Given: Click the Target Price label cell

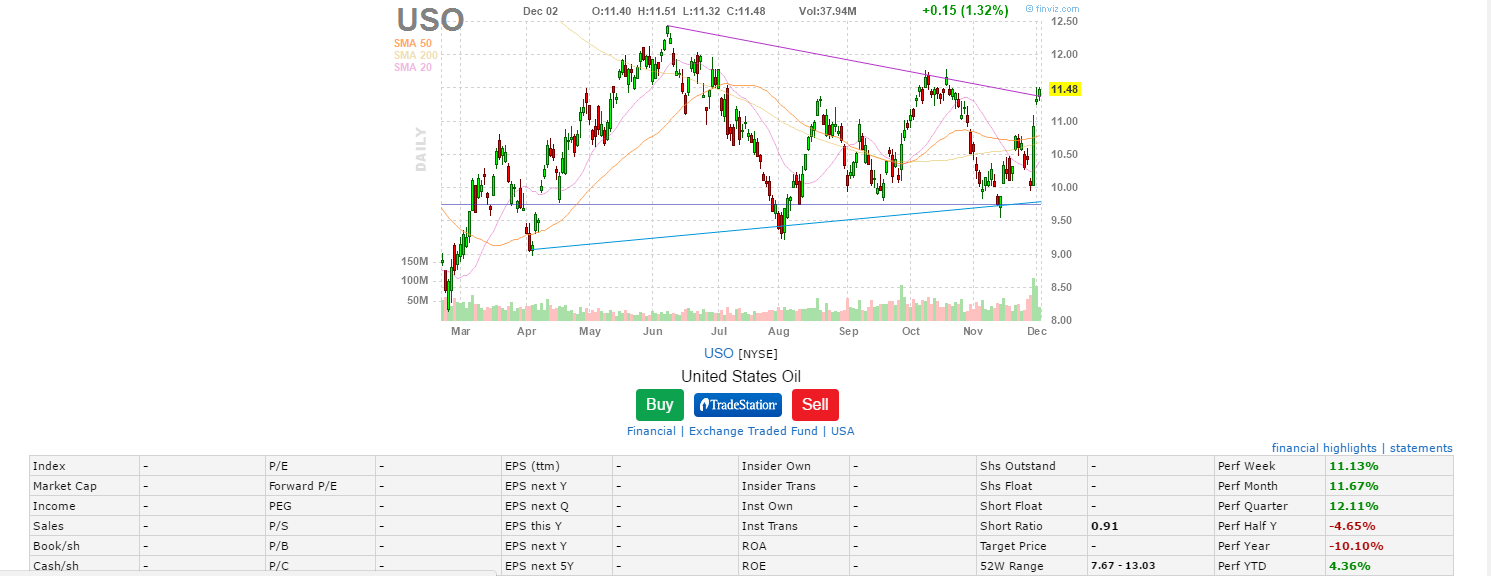Looking at the screenshot, I should point(1032,546).
